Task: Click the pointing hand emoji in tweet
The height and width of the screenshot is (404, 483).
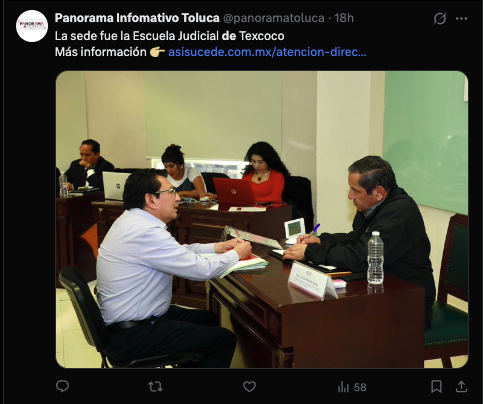Action: click(x=157, y=52)
